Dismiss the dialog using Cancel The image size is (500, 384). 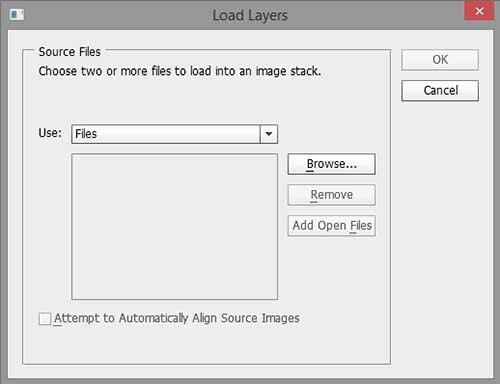tap(440, 90)
